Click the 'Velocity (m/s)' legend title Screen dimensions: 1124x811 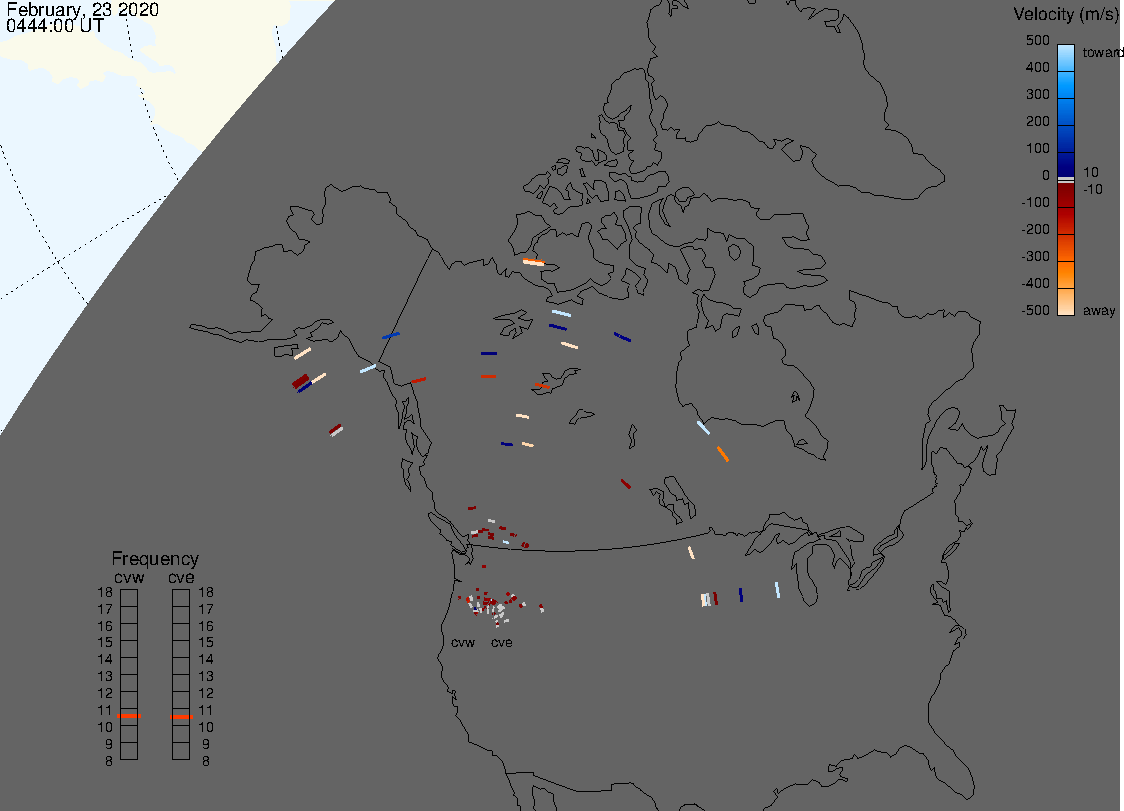pyautogui.click(x=1065, y=14)
